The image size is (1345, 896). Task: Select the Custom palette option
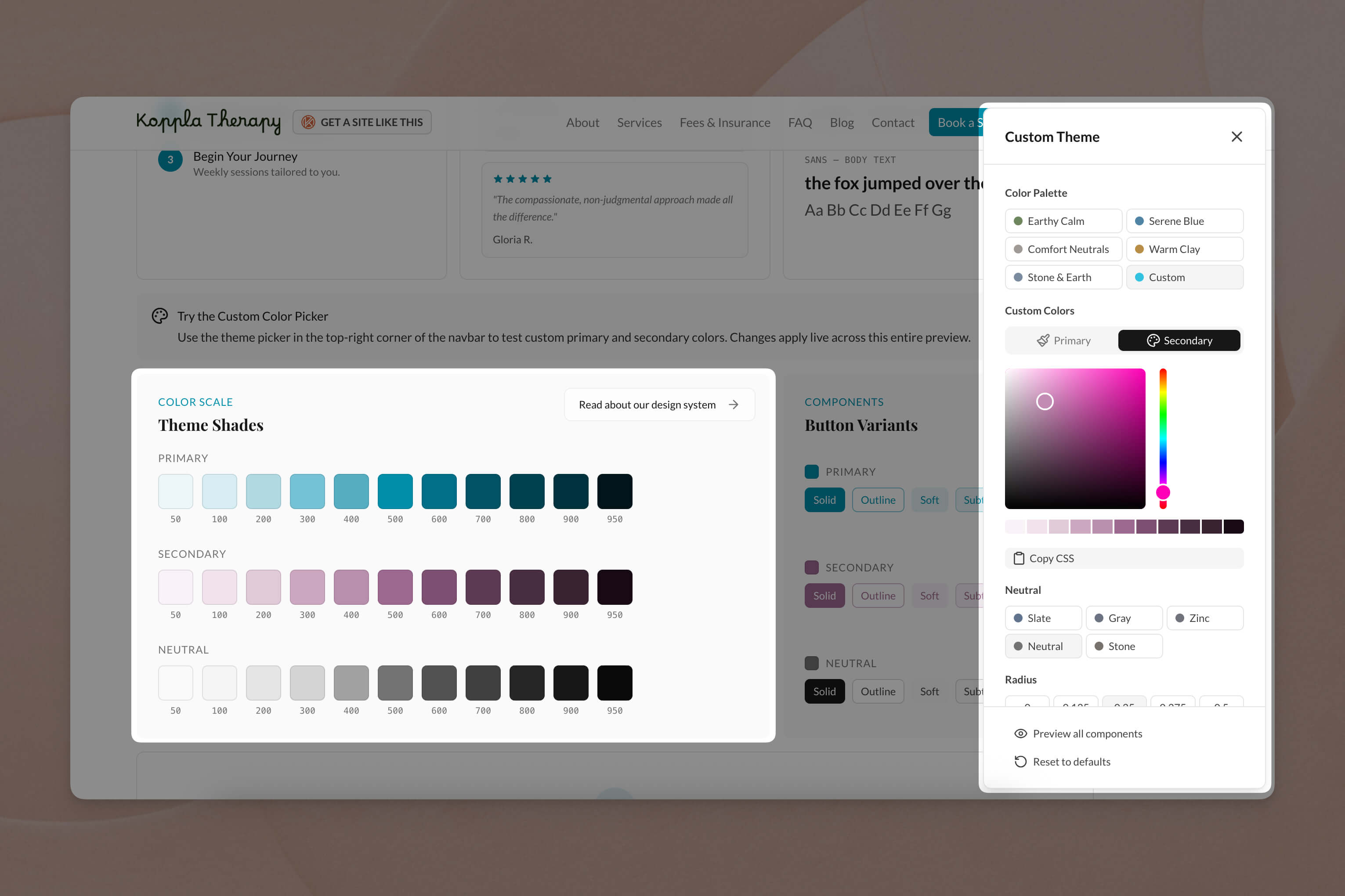tap(1184, 277)
